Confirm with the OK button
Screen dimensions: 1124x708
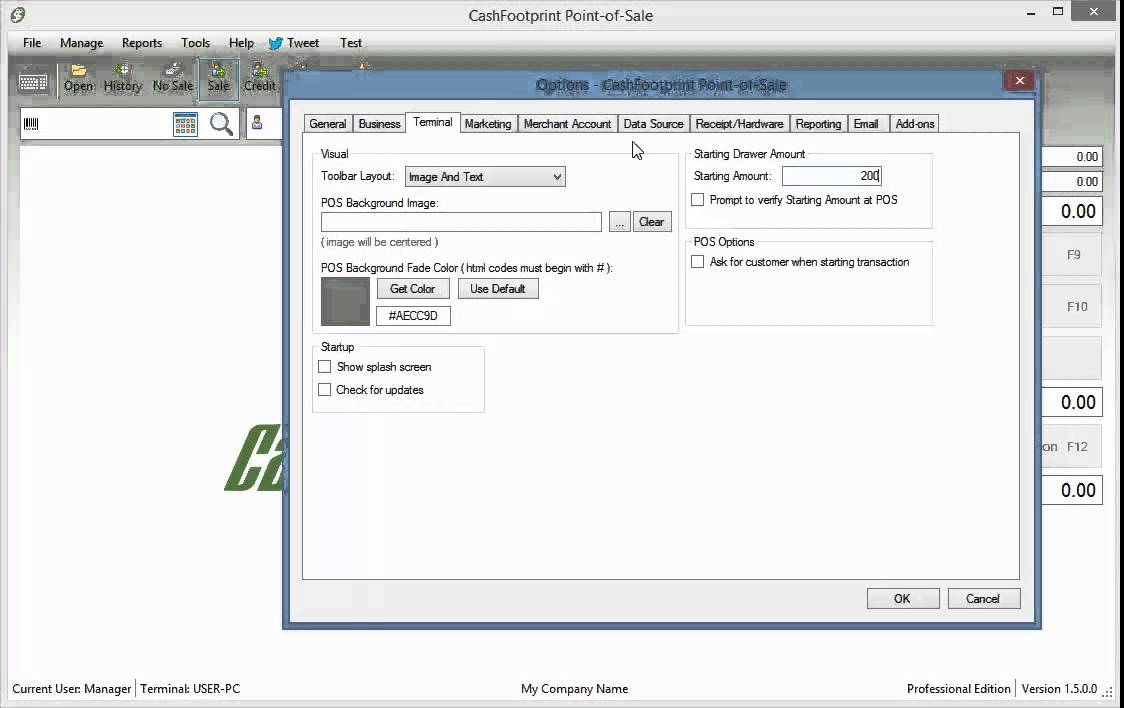point(902,598)
